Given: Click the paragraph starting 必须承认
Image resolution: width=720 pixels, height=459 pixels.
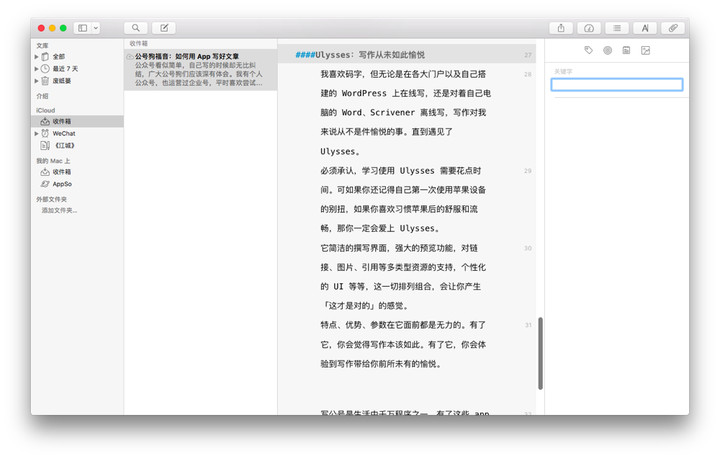Looking at the screenshot, I should click(x=403, y=199).
